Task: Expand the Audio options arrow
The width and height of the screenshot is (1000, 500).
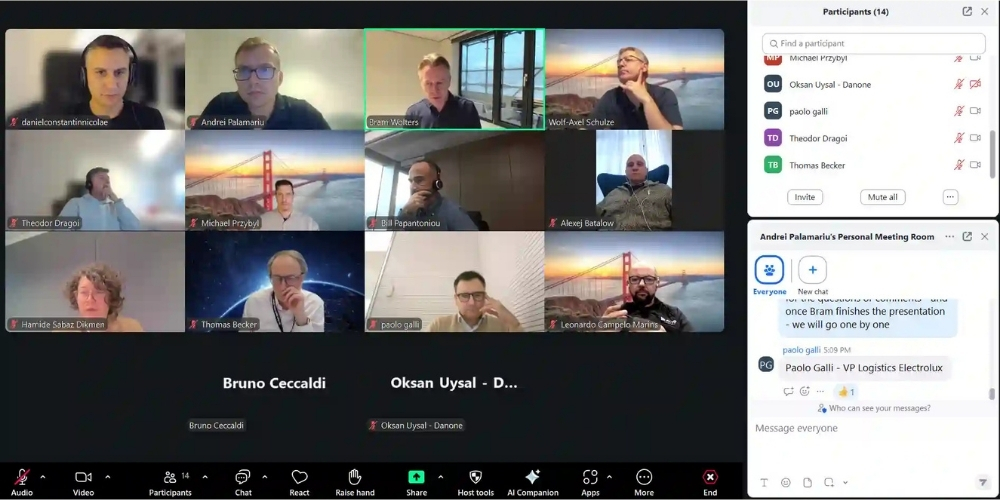Action: click(42, 477)
